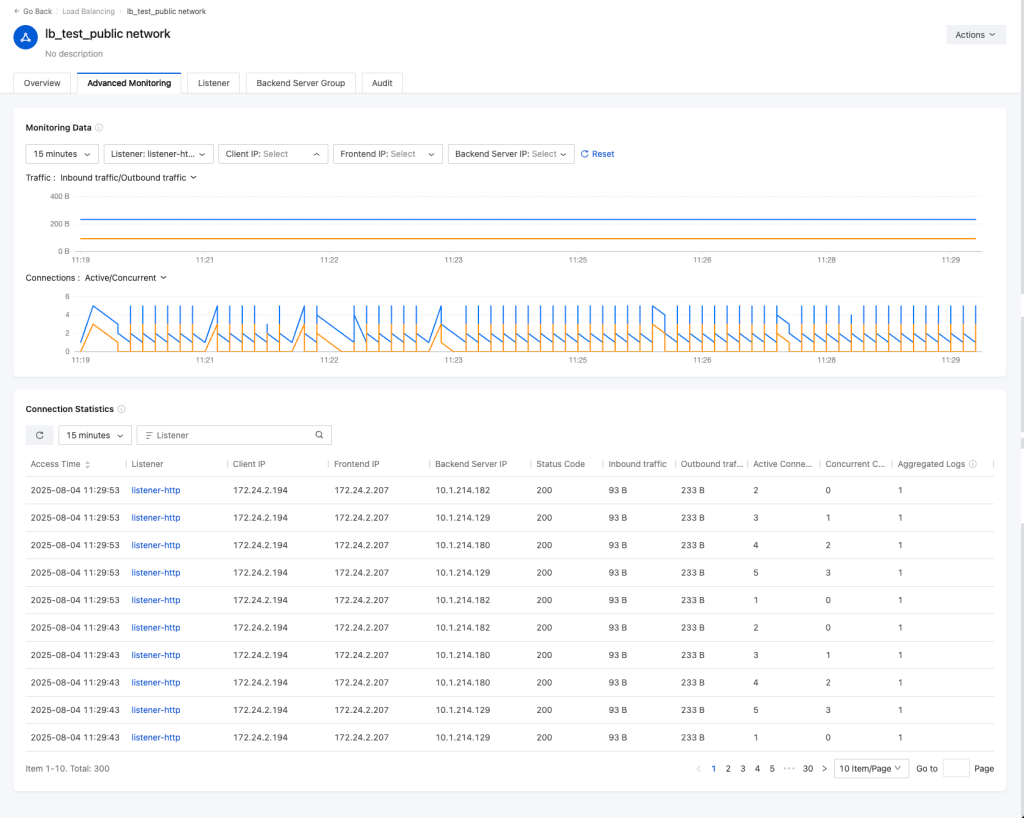
Task: Switch to the Listener tab
Action: (x=214, y=83)
